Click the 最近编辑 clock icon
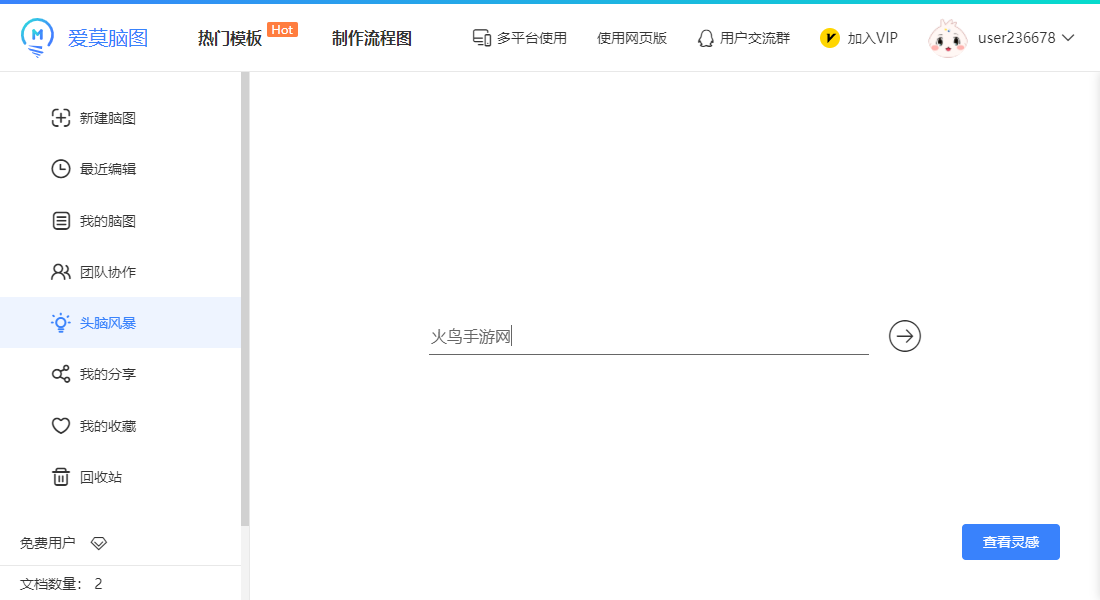Screen dimensions: 1100x600 [x=61, y=168]
